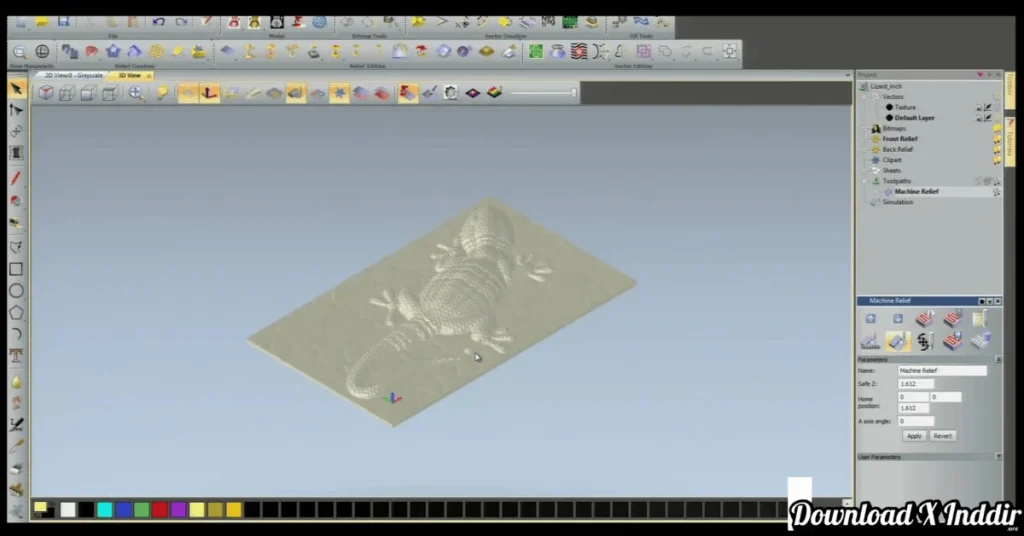Select the arrow Select tool in left toolbar
1024x536 pixels.
(16, 90)
